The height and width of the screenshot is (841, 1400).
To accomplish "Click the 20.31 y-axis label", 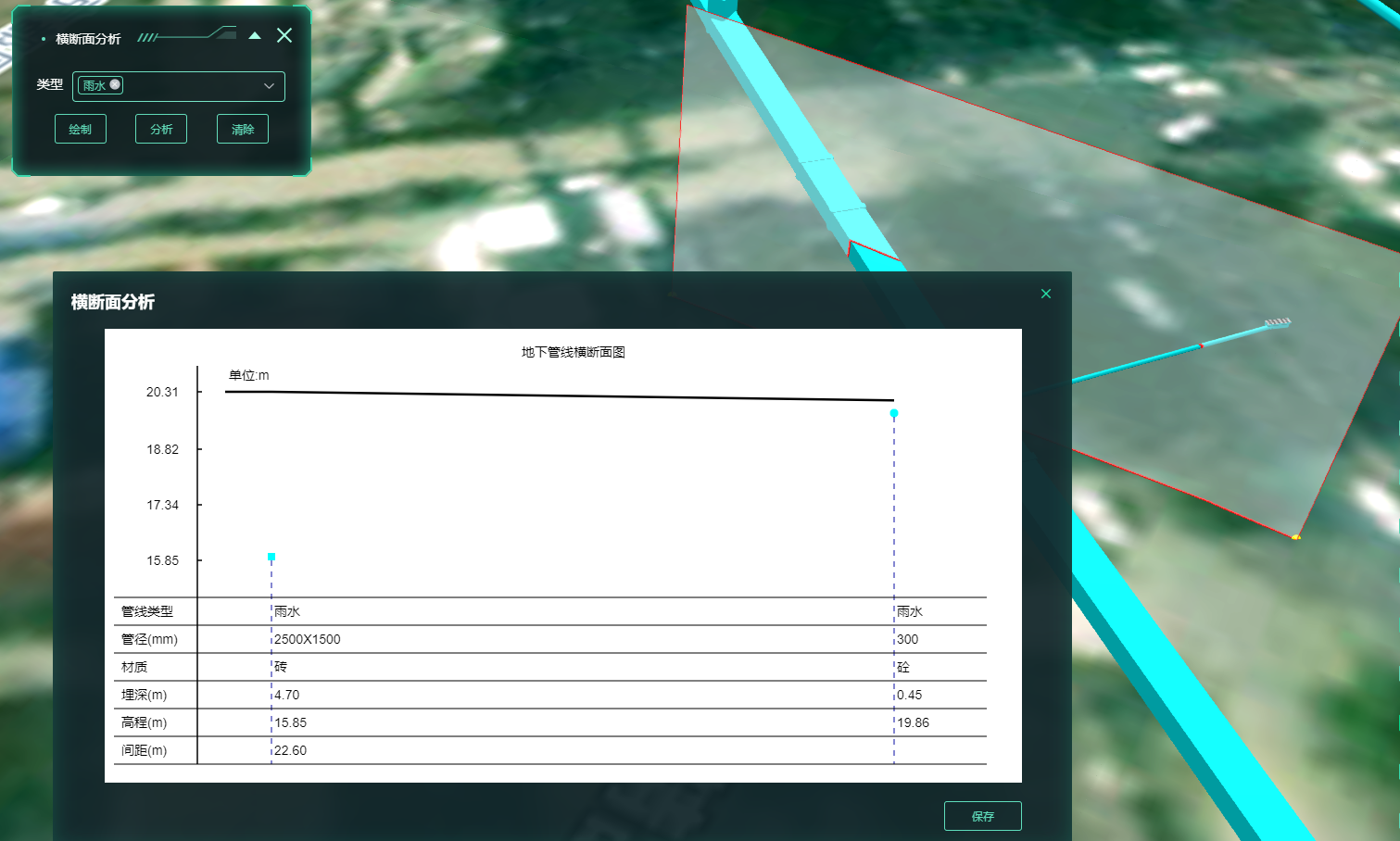I will coord(162,392).
